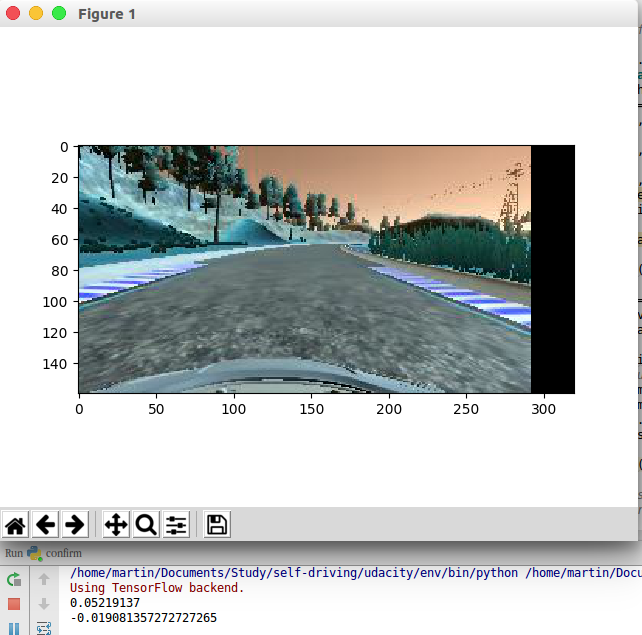Activate the Zoom to rectangle magnifier
This screenshot has height=635, width=642.
[x=146, y=524]
